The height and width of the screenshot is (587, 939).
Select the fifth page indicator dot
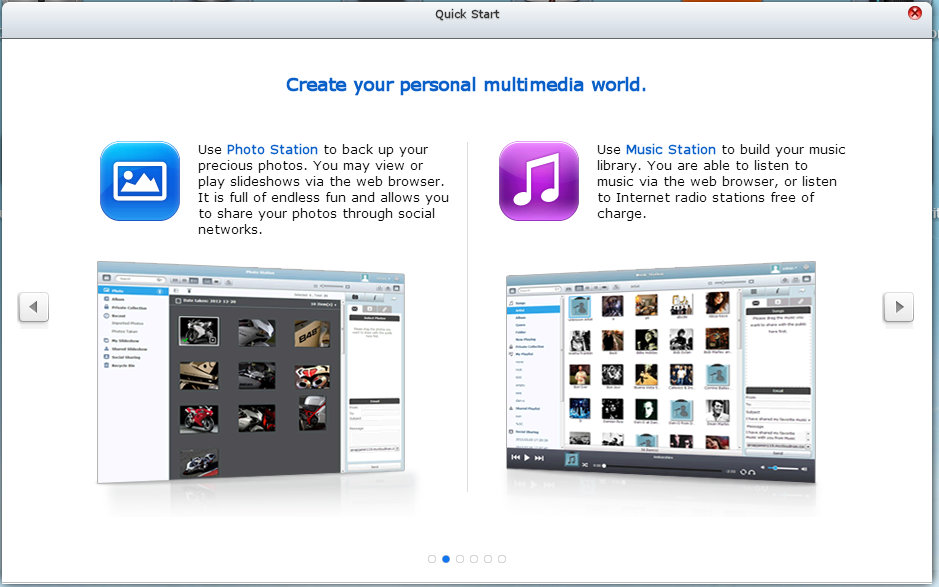point(488,559)
